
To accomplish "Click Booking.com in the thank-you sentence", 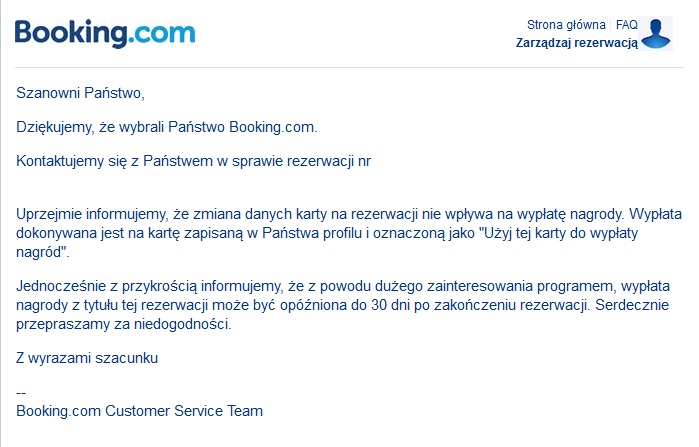I will 273,127.
